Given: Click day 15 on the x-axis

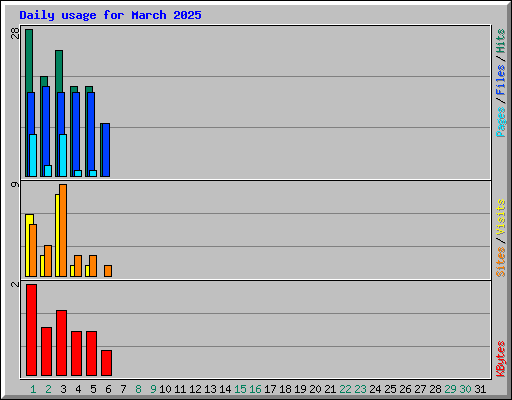Looking at the screenshot, I should point(240,389).
